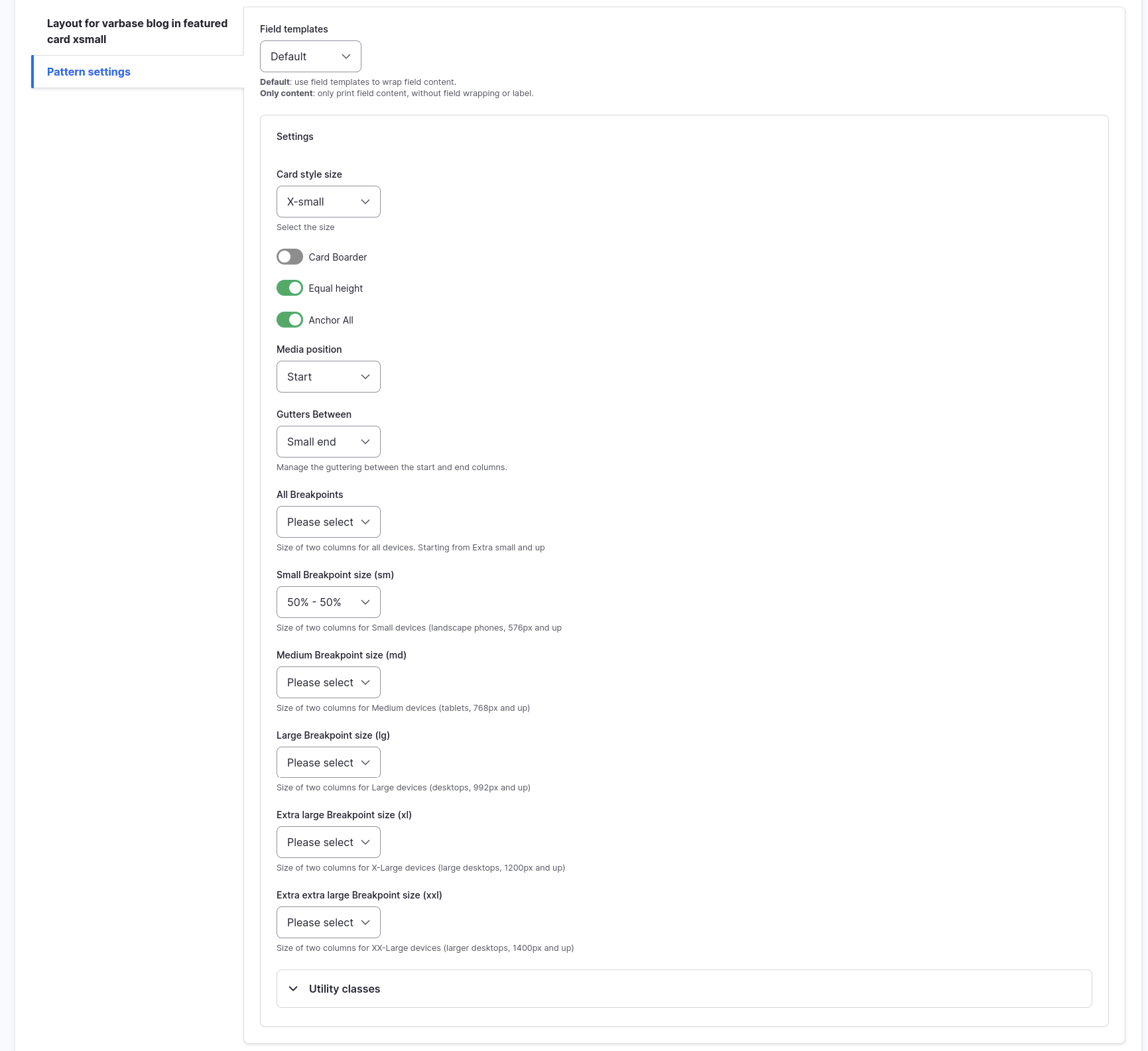Screen dimensions: 1148x1051
Task: Open the Field templates dropdown
Action: pyautogui.click(x=310, y=56)
